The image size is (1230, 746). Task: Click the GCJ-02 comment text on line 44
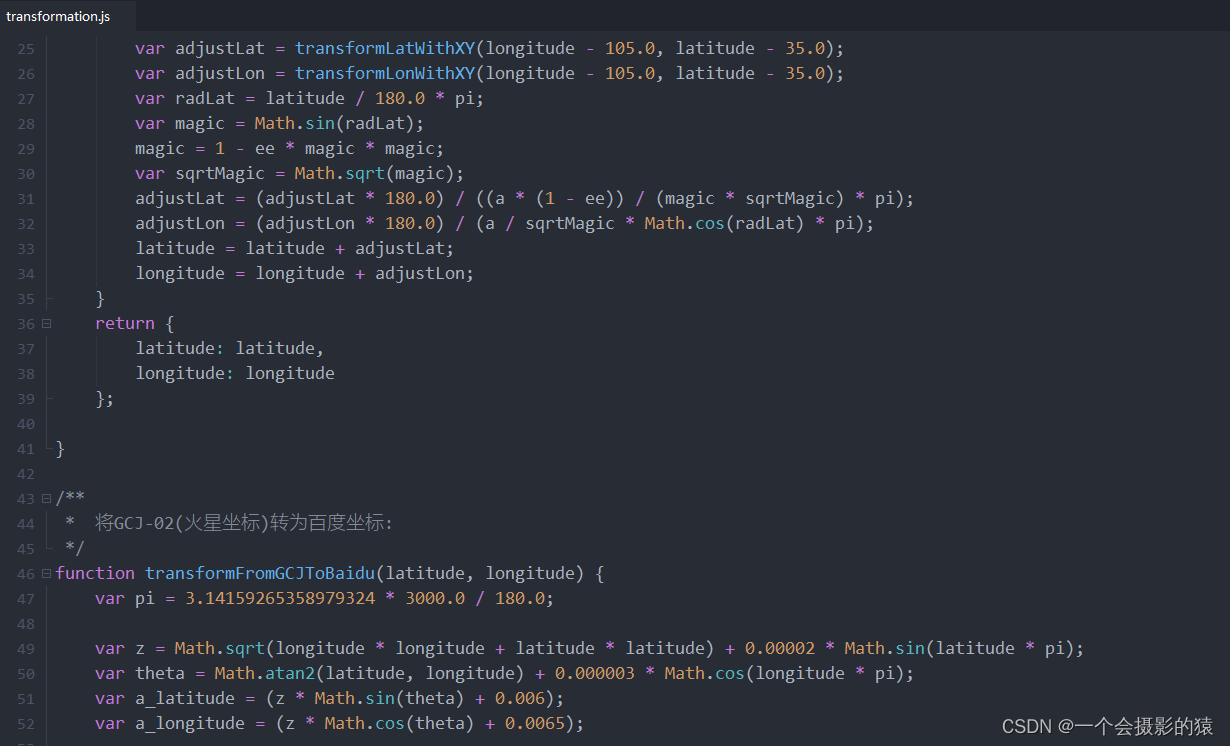pyautogui.click(x=245, y=524)
